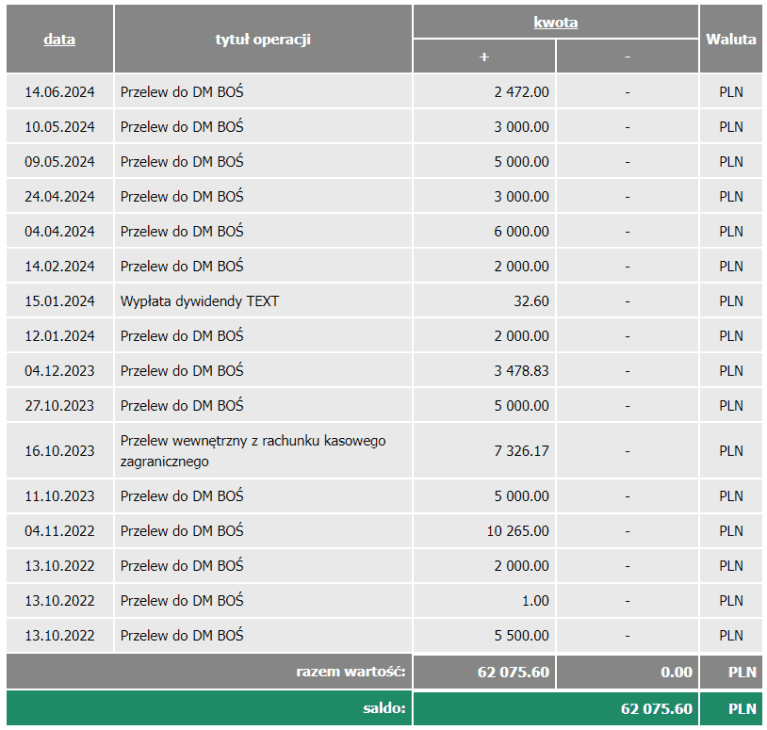Select the date 09.05.2024 cell
This screenshot has width=767, height=730.
tap(60, 162)
